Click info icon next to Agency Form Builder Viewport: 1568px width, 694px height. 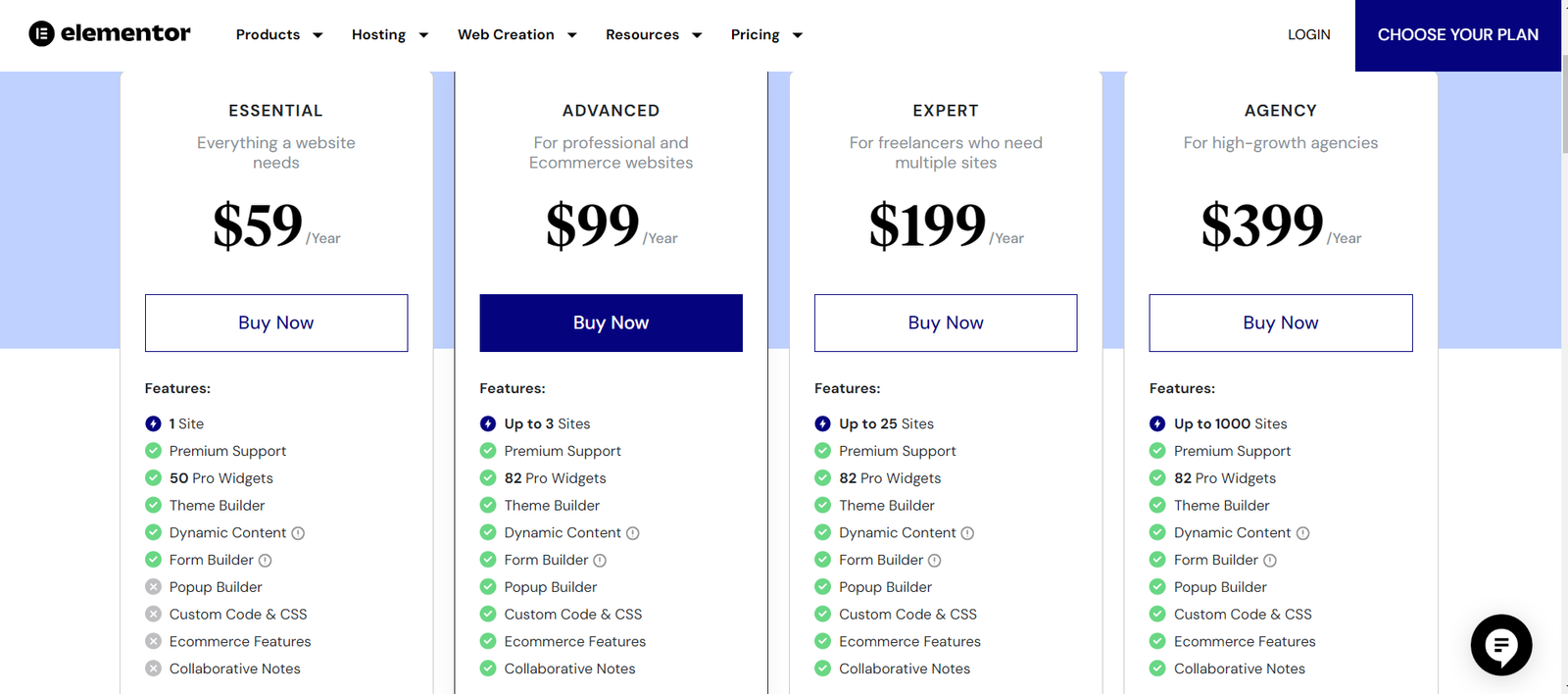tap(1270, 561)
